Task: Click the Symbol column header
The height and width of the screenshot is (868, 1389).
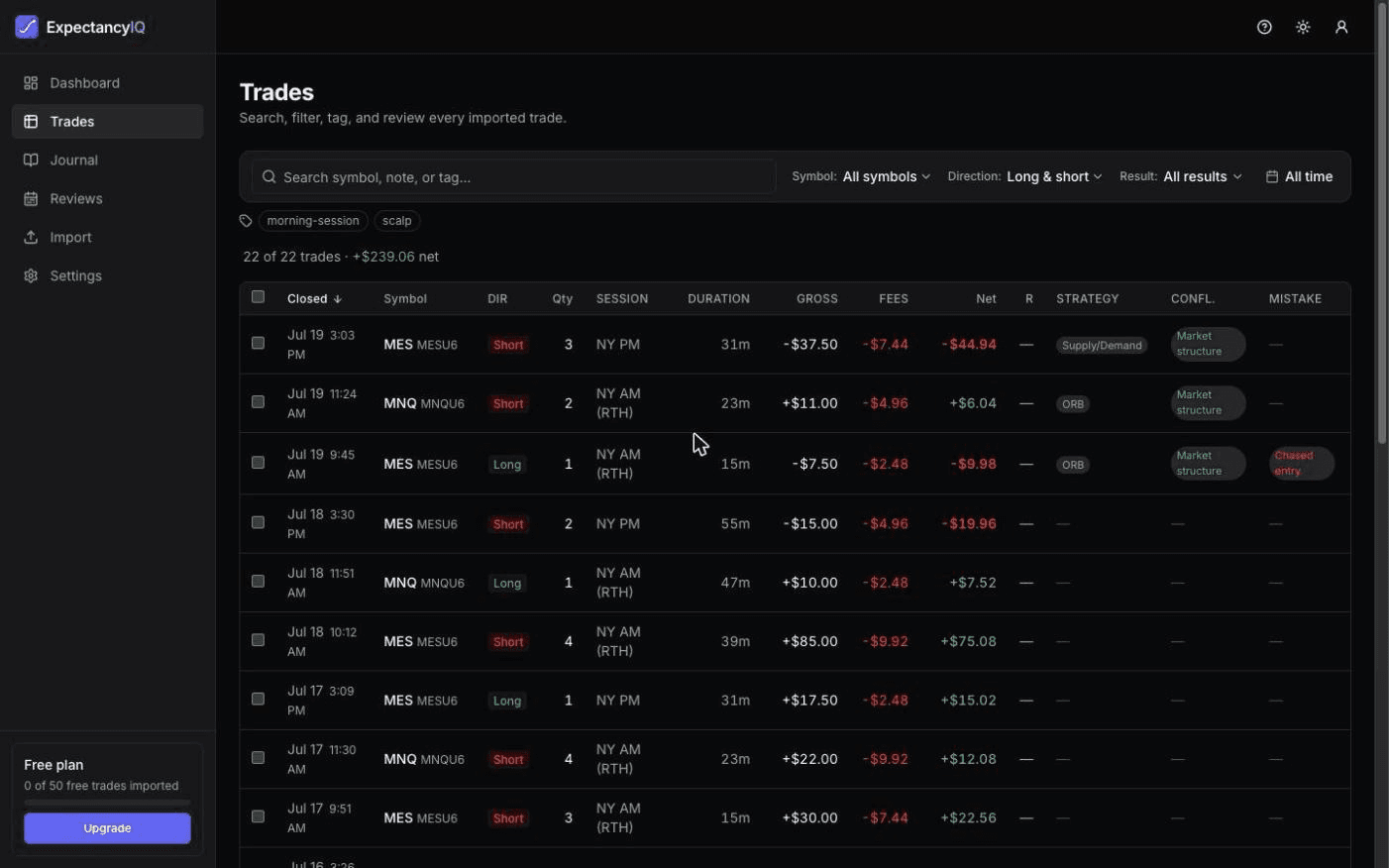Action: pyautogui.click(x=405, y=299)
